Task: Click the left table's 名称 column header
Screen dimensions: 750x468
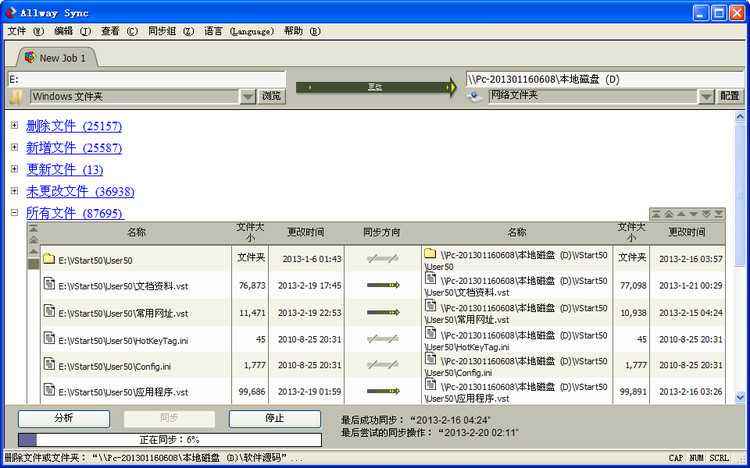Action: [136, 233]
